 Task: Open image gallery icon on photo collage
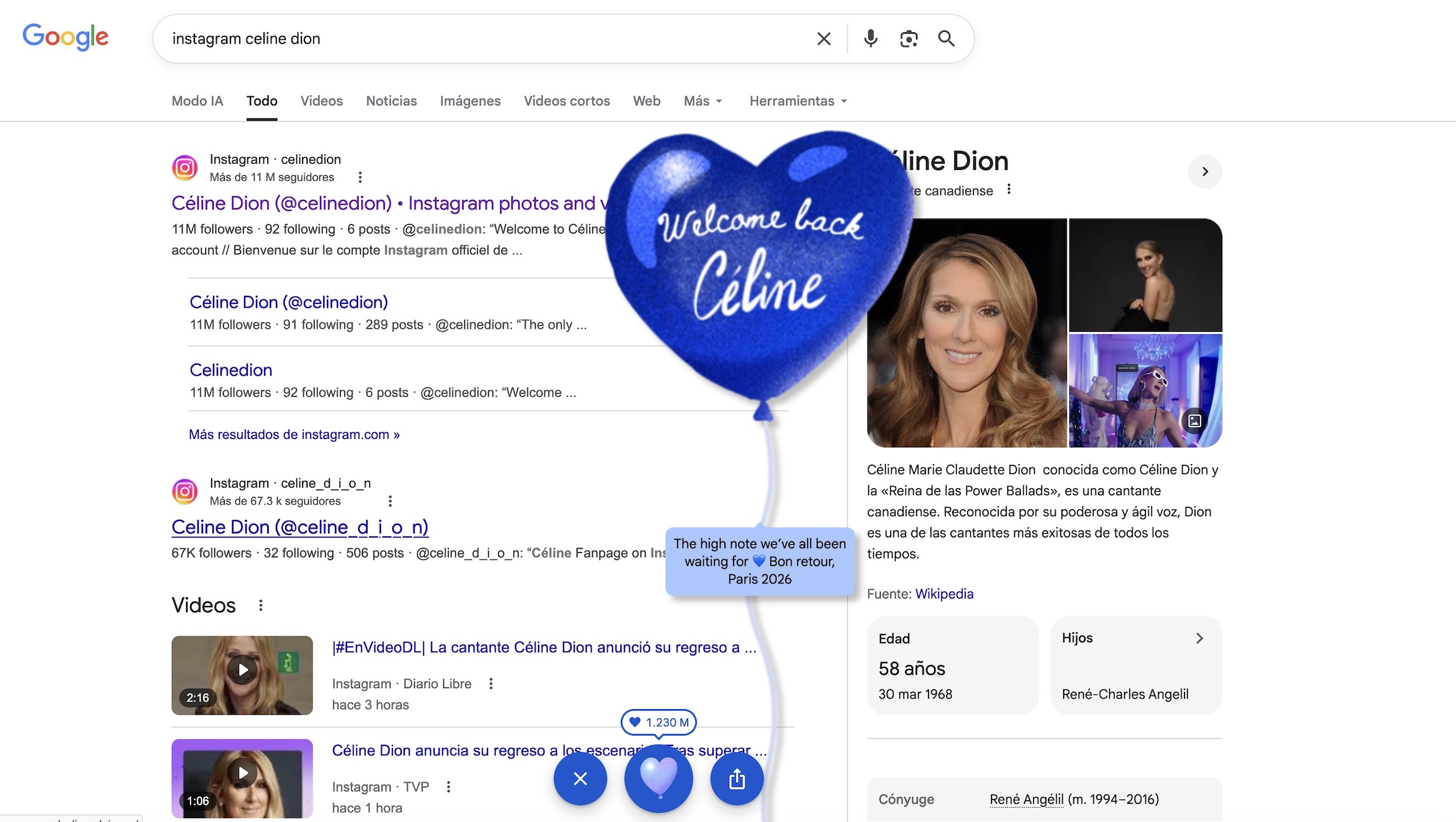(1194, 420)
